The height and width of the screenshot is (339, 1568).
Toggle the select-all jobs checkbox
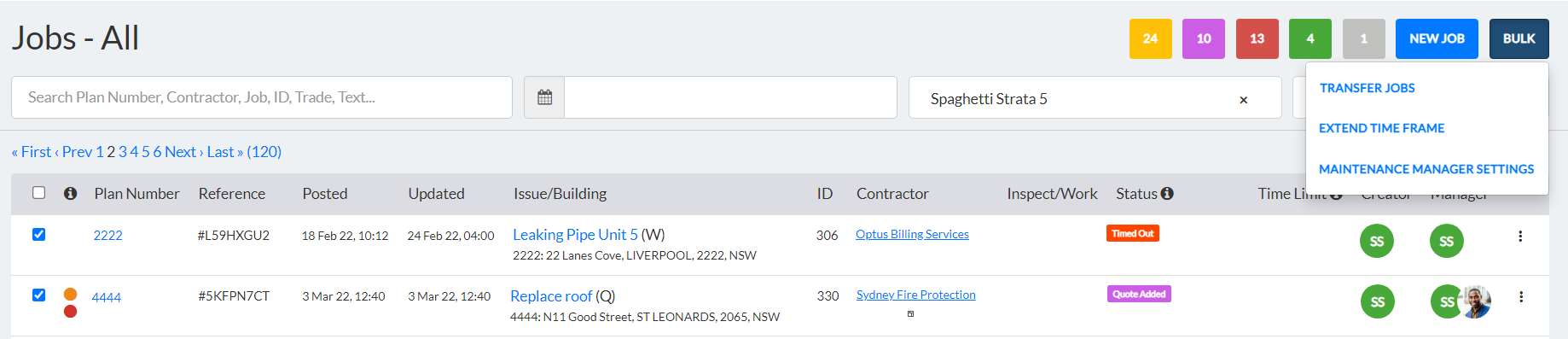pyautogui.click(x=38, y=193)
